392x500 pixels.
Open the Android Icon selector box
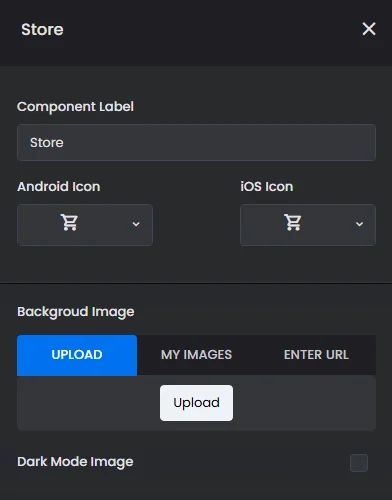(85, 225)
